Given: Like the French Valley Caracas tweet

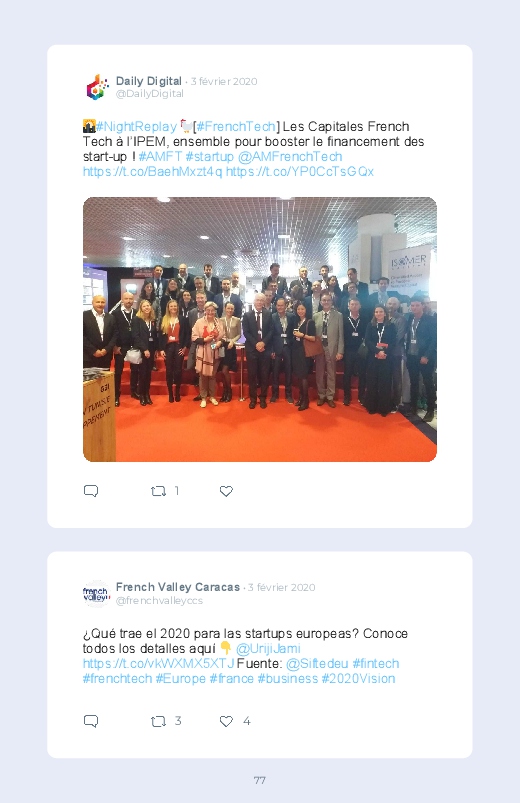Looking at the screenshot, I should (226, 721).
